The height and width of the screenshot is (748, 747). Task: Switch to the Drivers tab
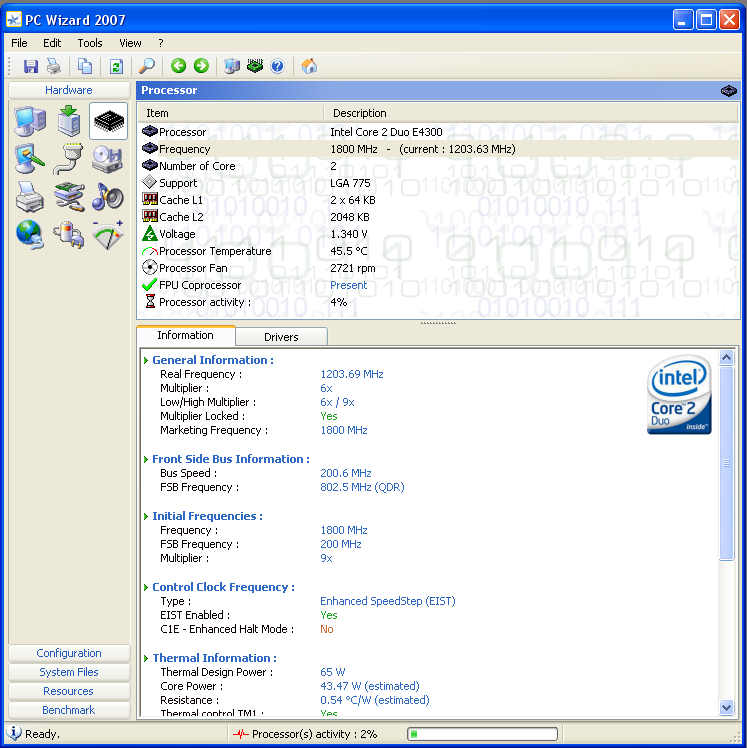point(281,337)
